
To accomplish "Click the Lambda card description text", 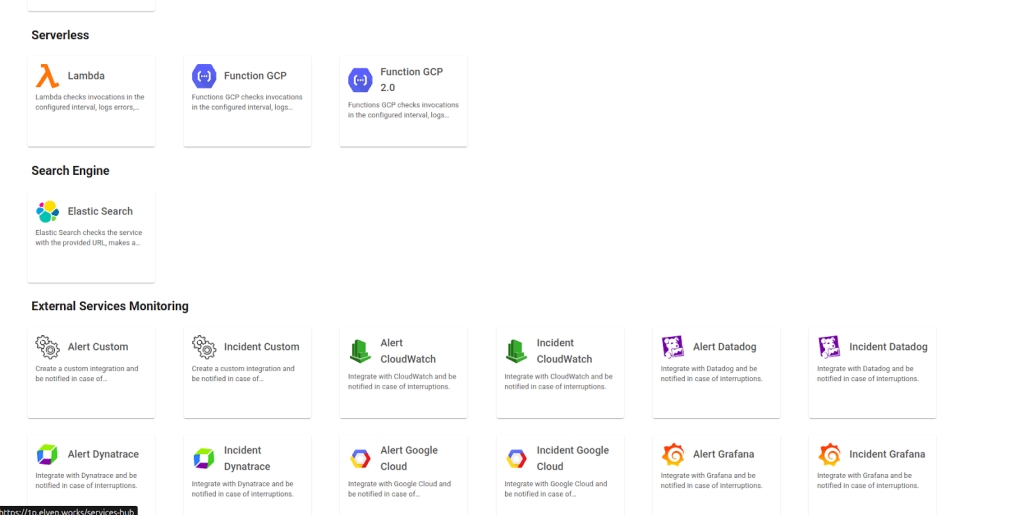I will [90, 102].
